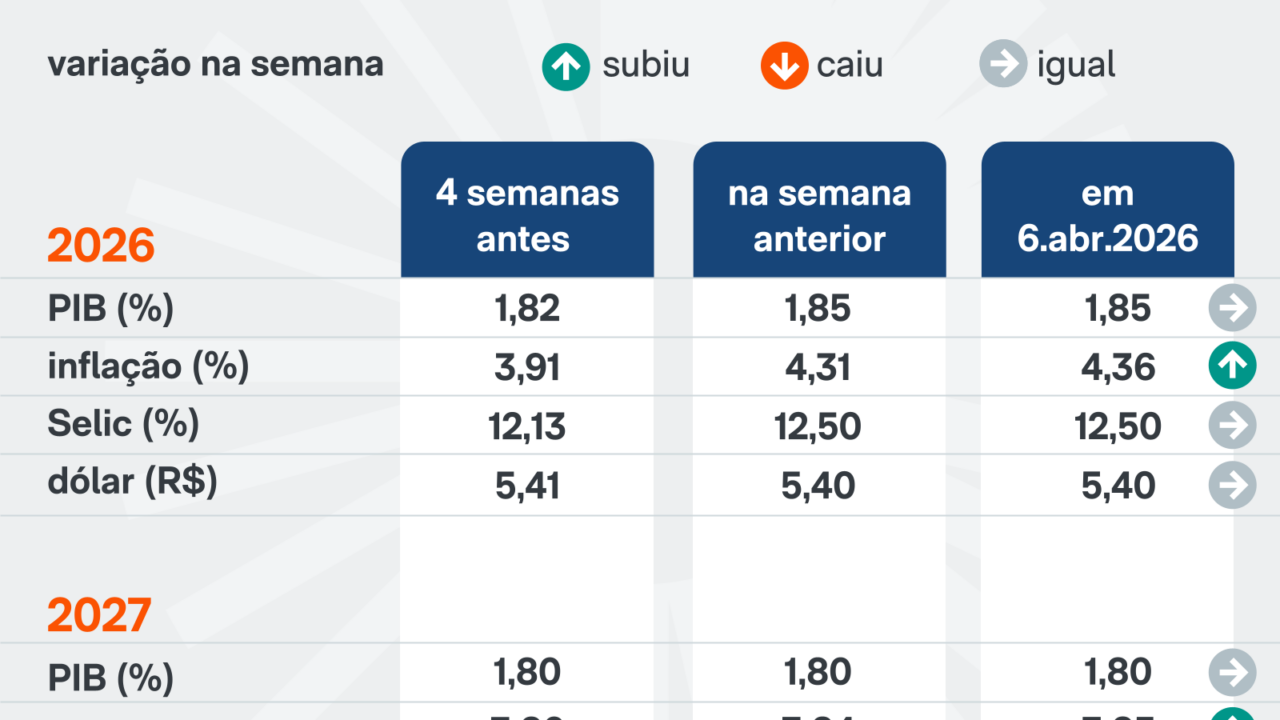The image size is (1280, 720).
Task: Click the 5,41 dólar value
Action: [527, 486]
